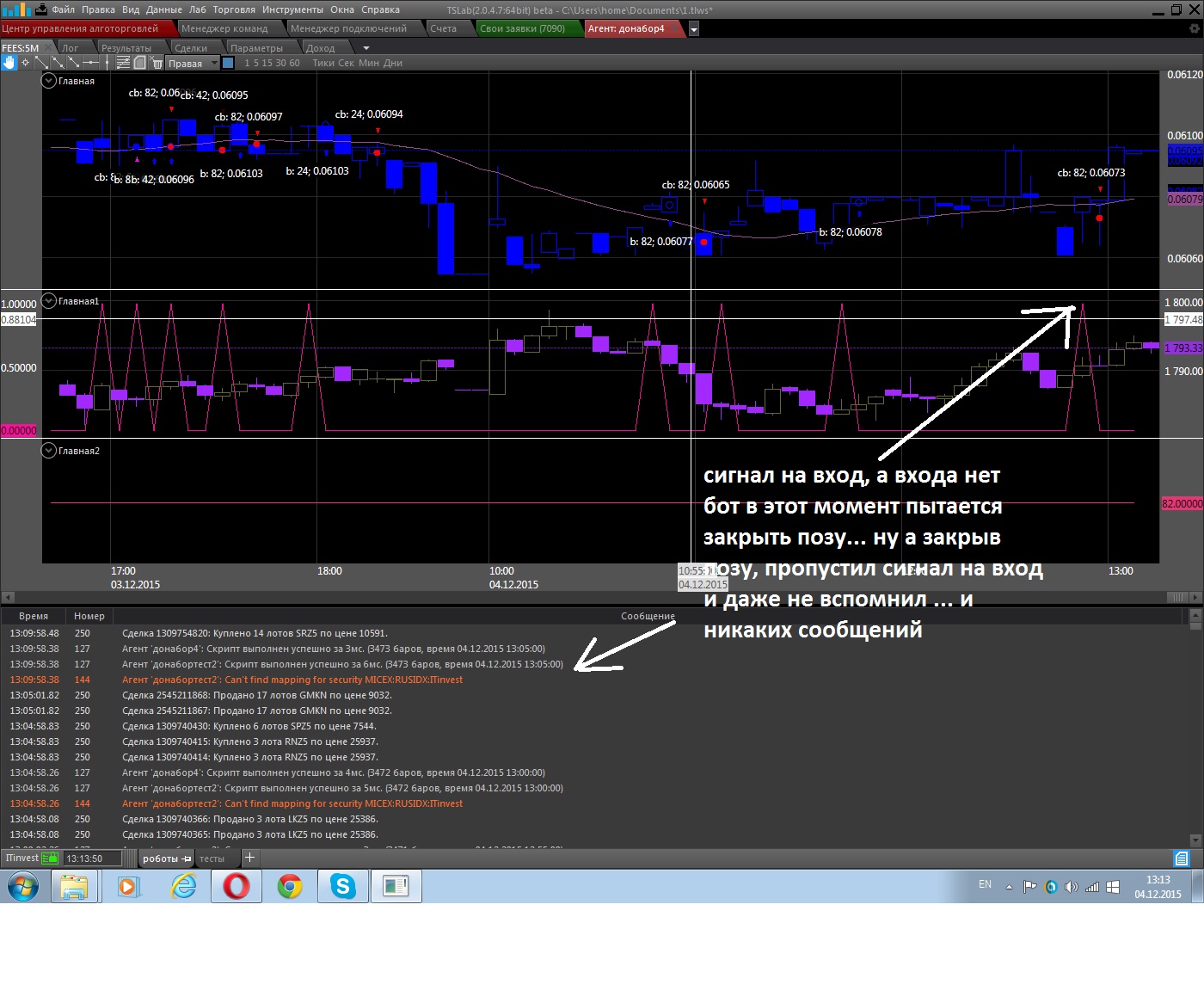Add a new workspace with plus button
The width and height of the screenshot is (1204, 1003).
click(x=249, y=858)
